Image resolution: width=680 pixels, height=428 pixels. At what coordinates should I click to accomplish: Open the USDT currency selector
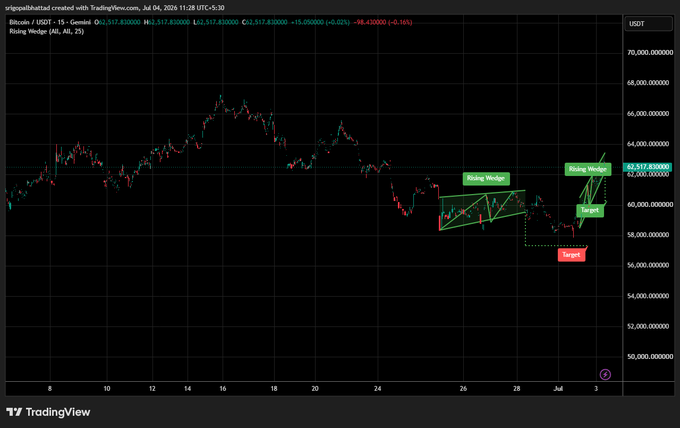(x=648, y=24)
